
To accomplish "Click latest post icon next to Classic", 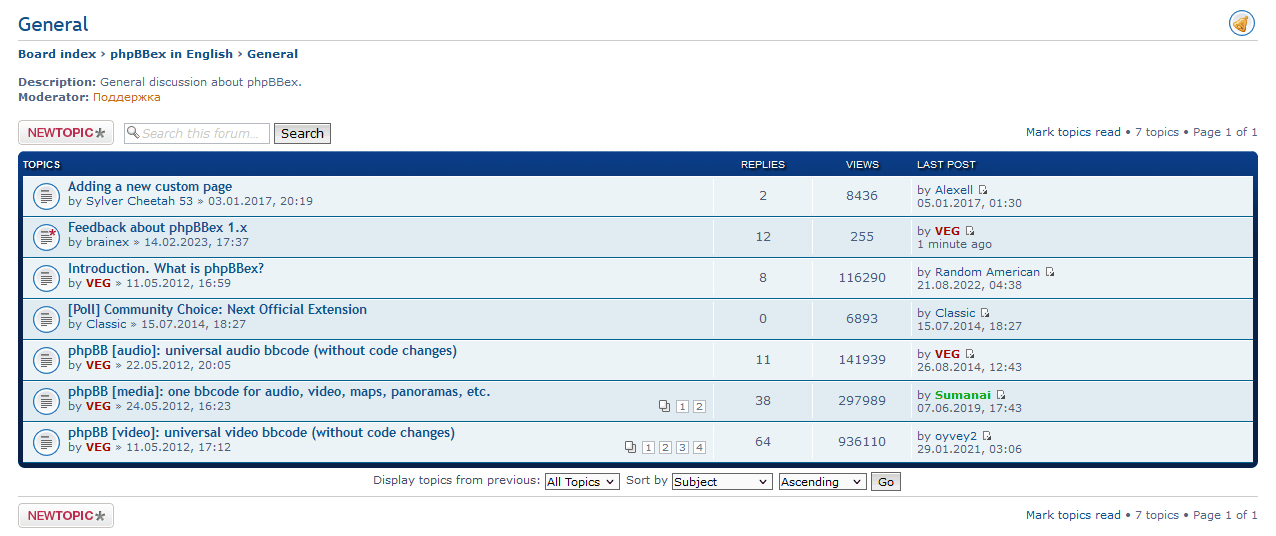I will tap(985, 313).
